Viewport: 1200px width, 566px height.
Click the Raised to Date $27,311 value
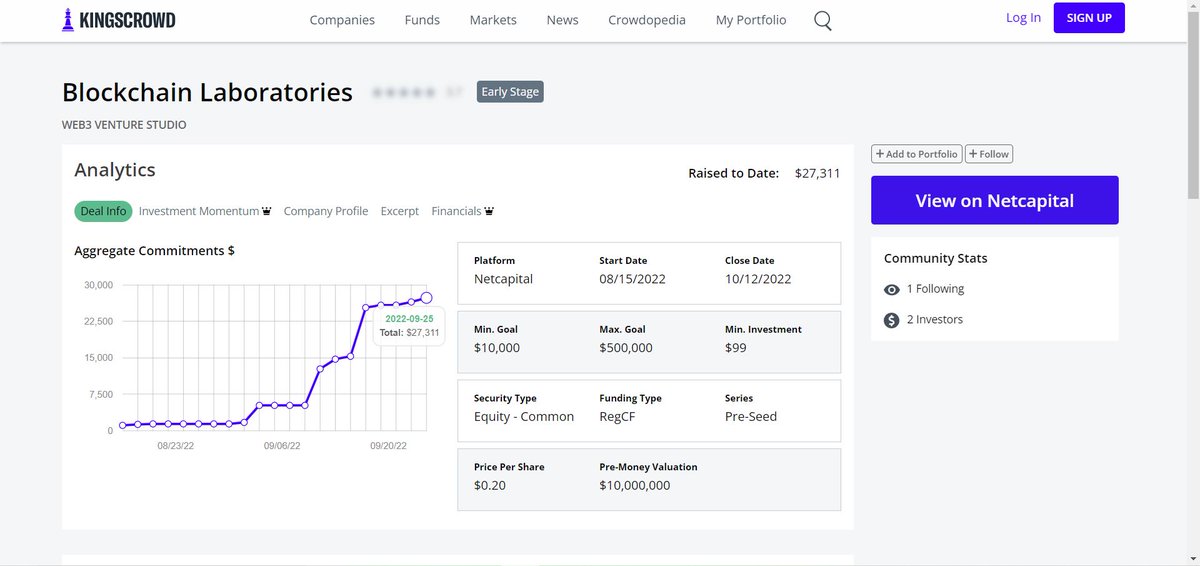[817, 173]
